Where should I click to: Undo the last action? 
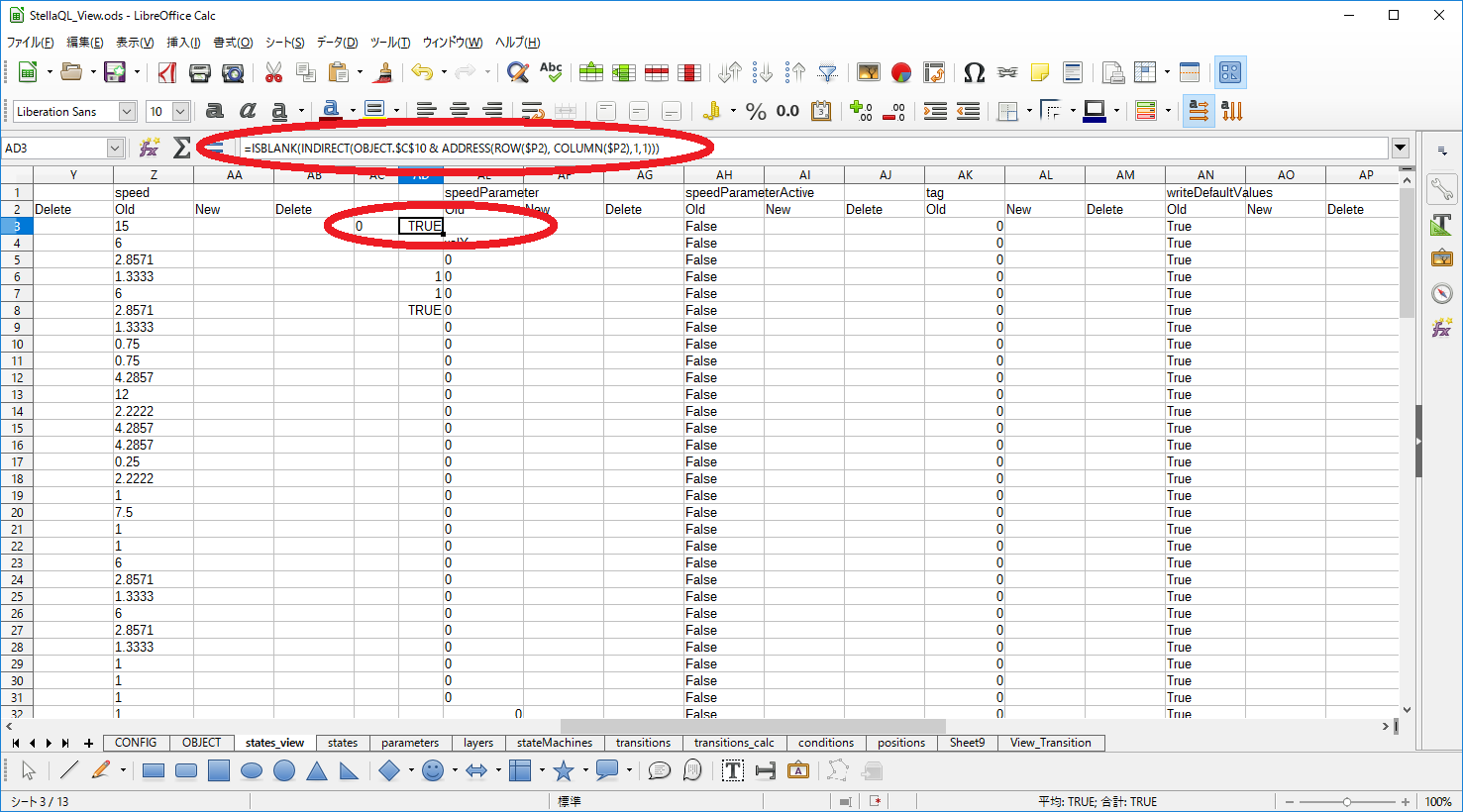(x=423, y=72)
